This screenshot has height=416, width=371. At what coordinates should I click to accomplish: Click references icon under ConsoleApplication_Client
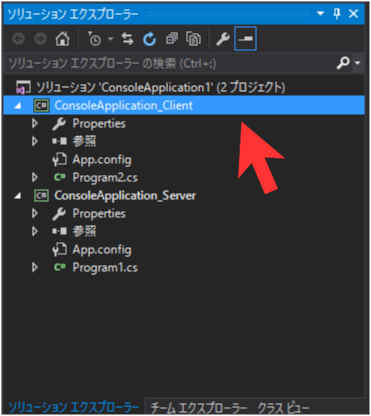click(x=59, y=142)
